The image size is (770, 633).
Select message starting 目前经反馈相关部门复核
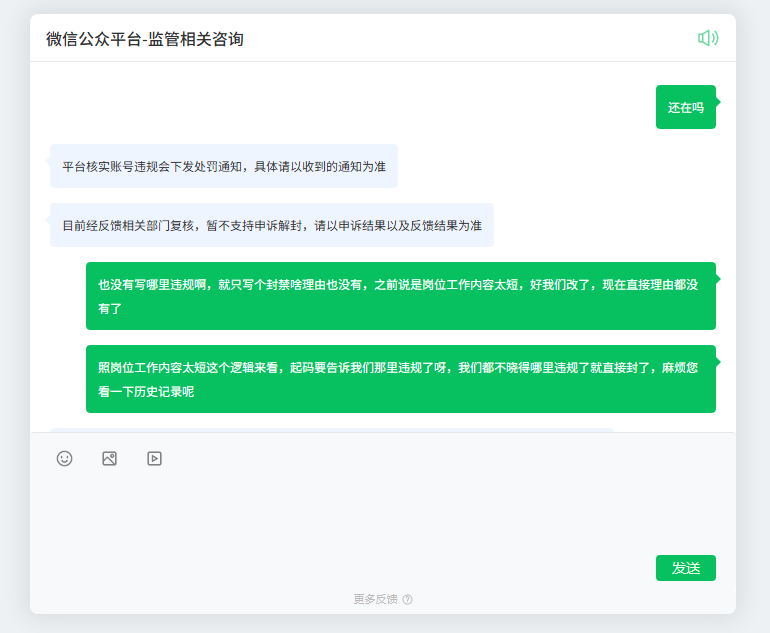click(x=272, y=225)
